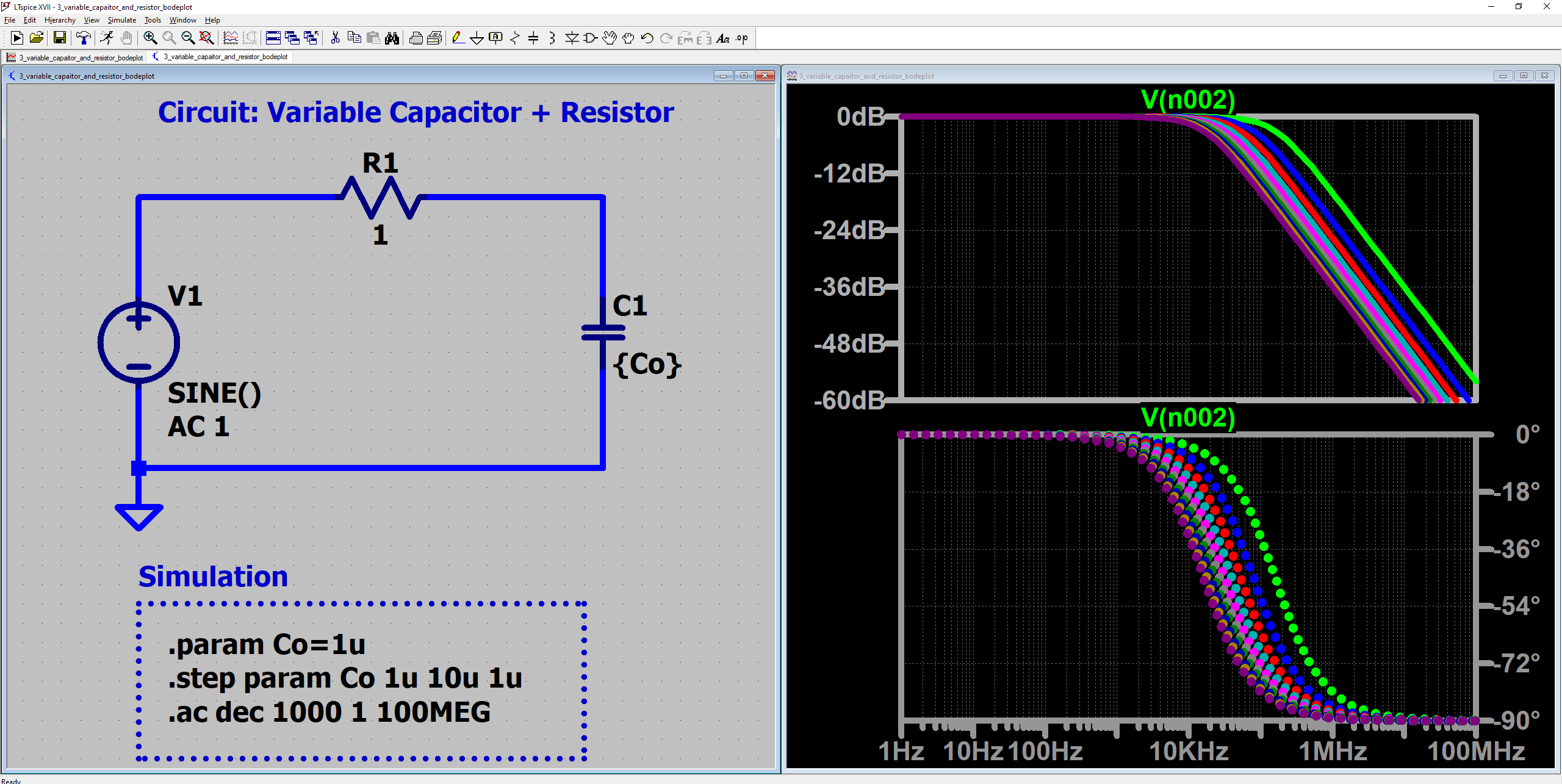Screen dimensions: 1562x784
Task: Click the Save floppy disk icon
Action: coord(60,38)
